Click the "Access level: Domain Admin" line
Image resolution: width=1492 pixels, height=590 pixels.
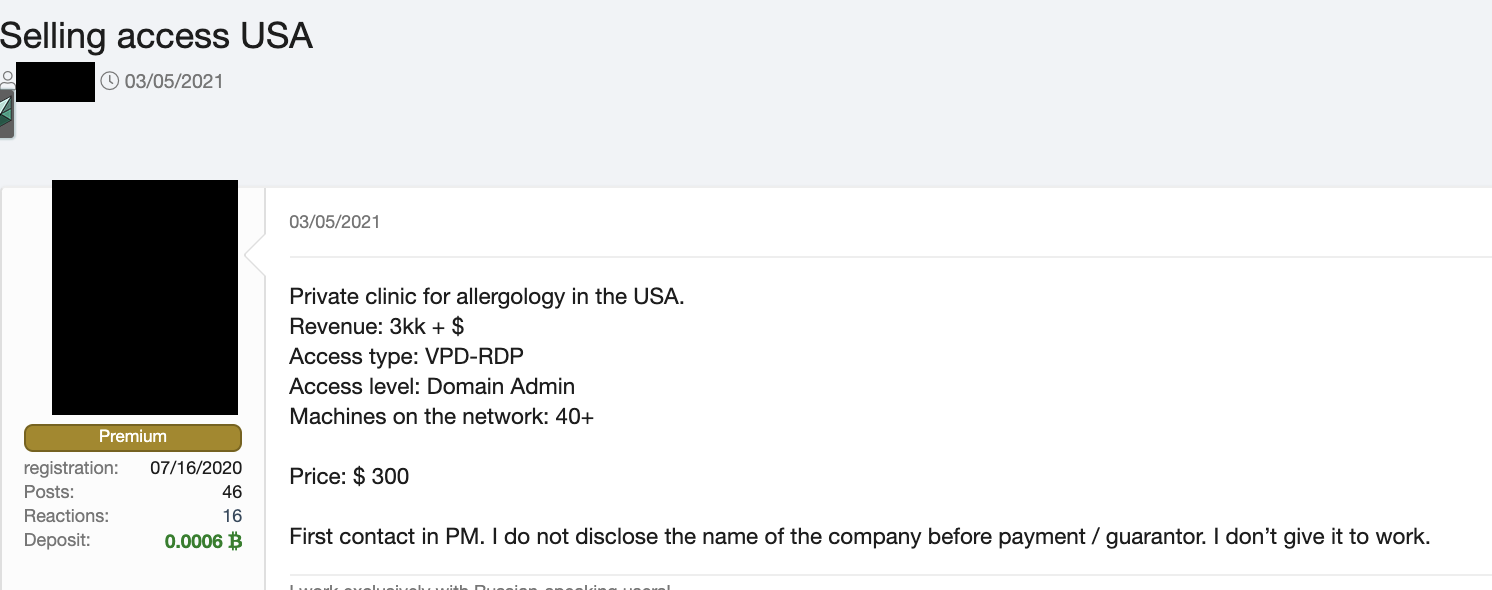[432, 386]
